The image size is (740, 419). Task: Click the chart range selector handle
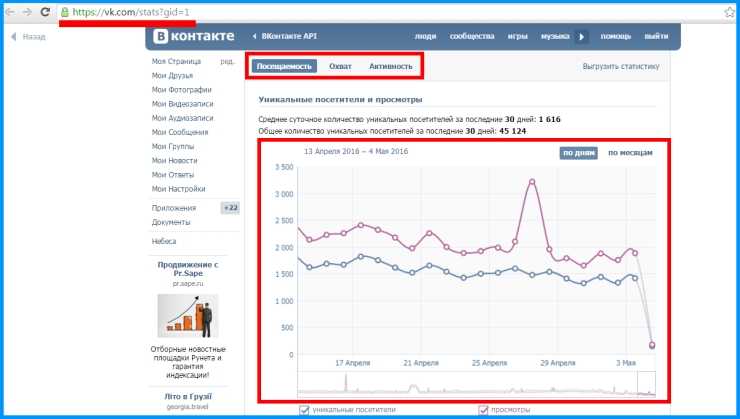646,383
